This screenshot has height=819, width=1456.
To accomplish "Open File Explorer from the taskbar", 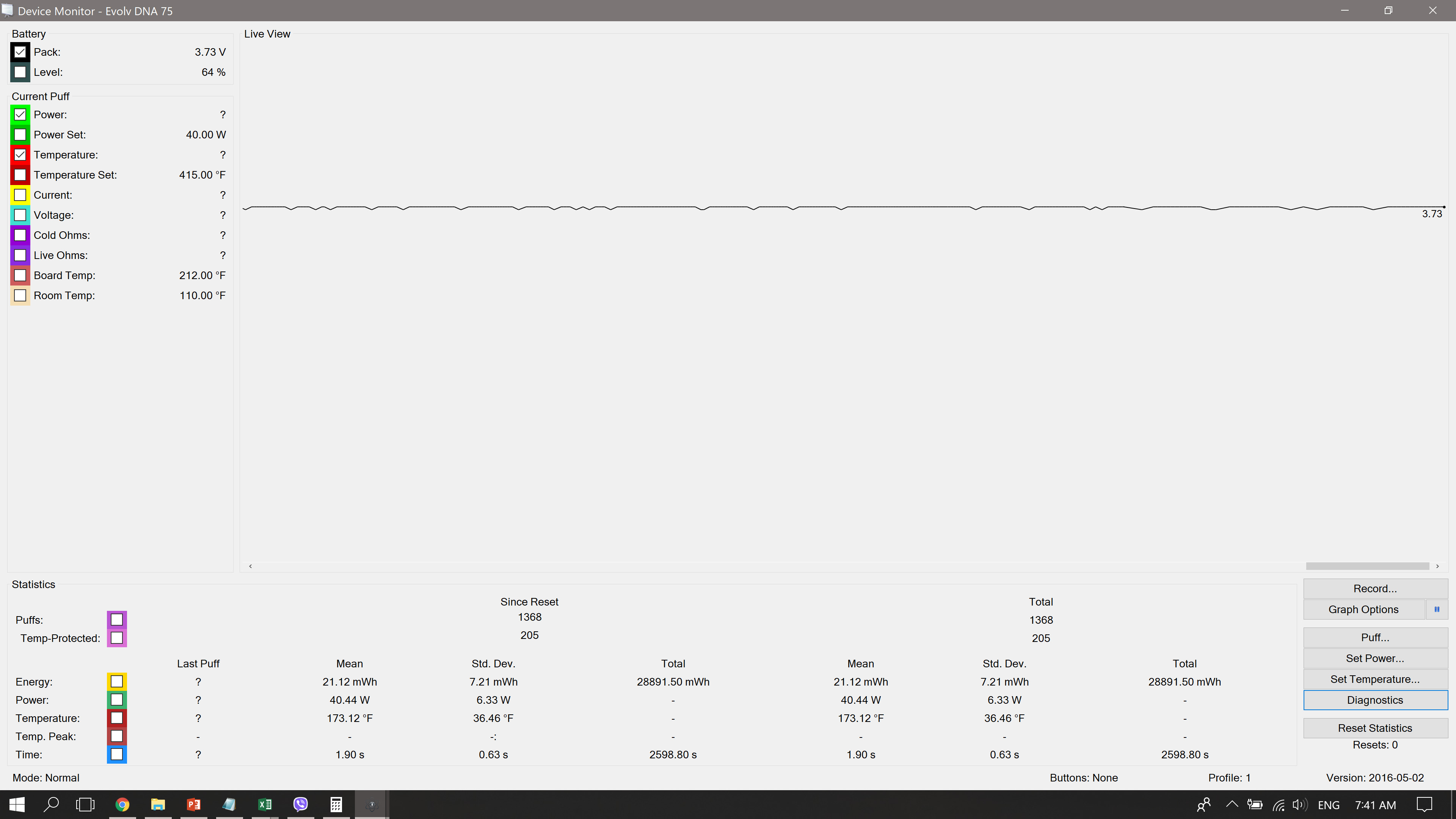I will [158, 804].
